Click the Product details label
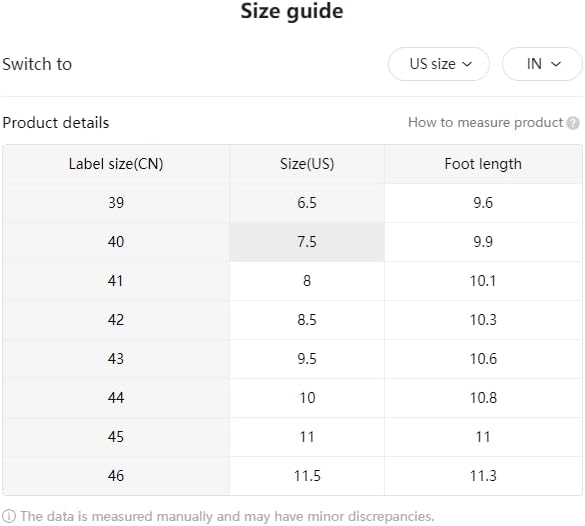585x526 pixels. click(x=56, y=123)
